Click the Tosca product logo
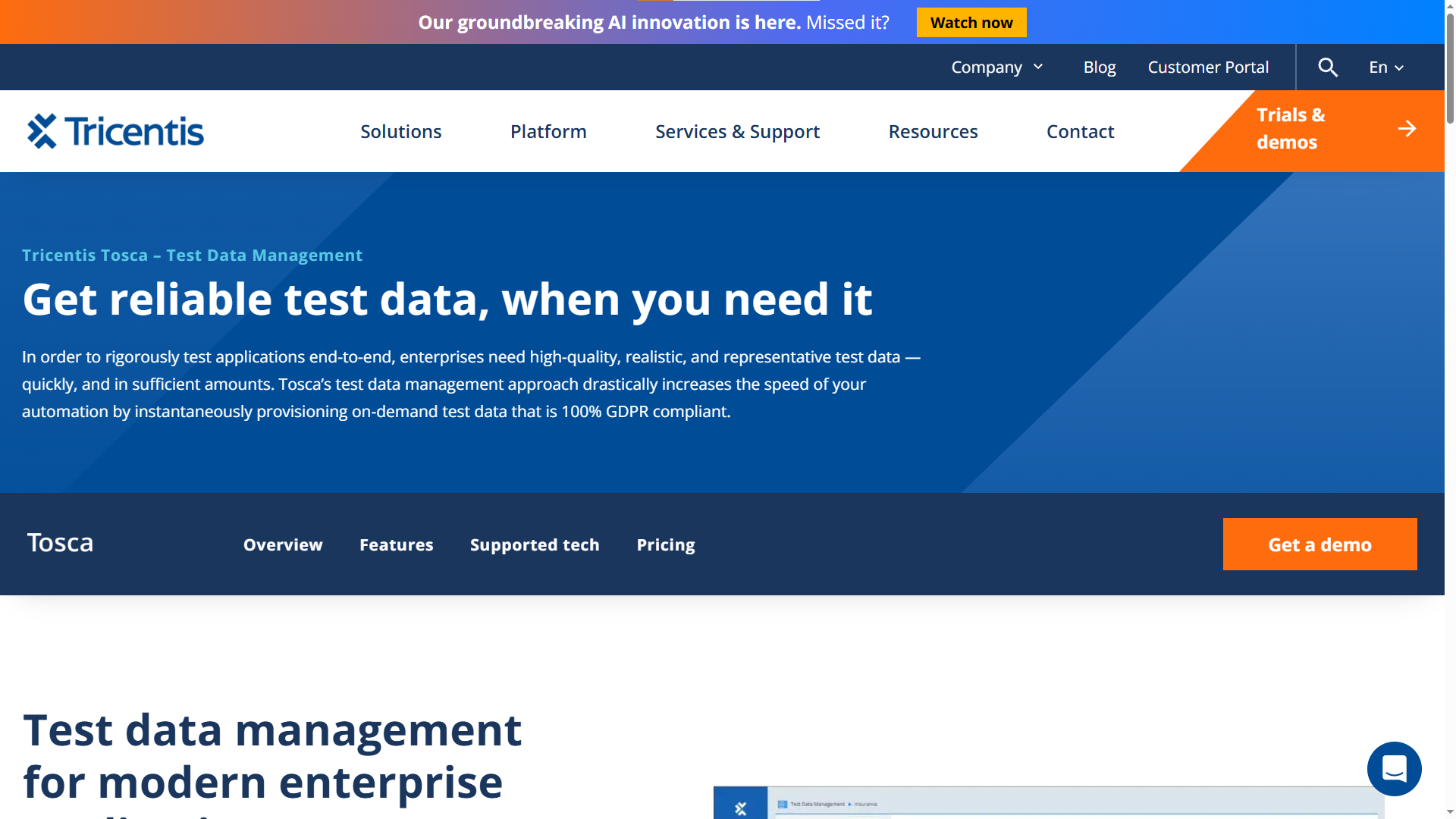Viewport: 1456px width, 819px height. [x=60, y=543]
